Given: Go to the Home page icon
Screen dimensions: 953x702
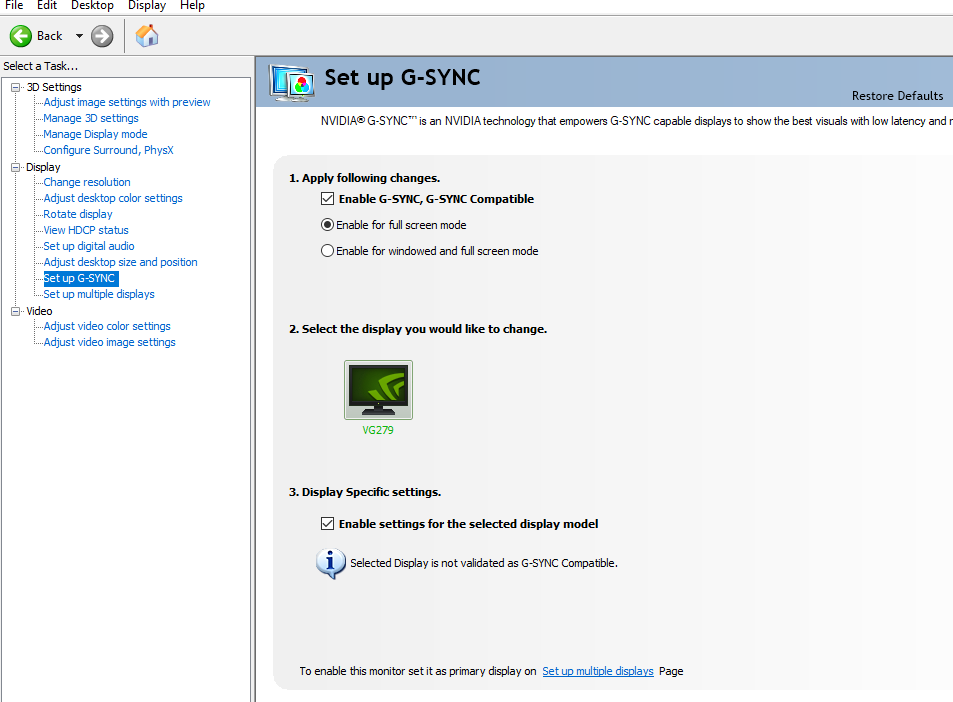Looking at the screenshot, I should [x=146, y=36].
